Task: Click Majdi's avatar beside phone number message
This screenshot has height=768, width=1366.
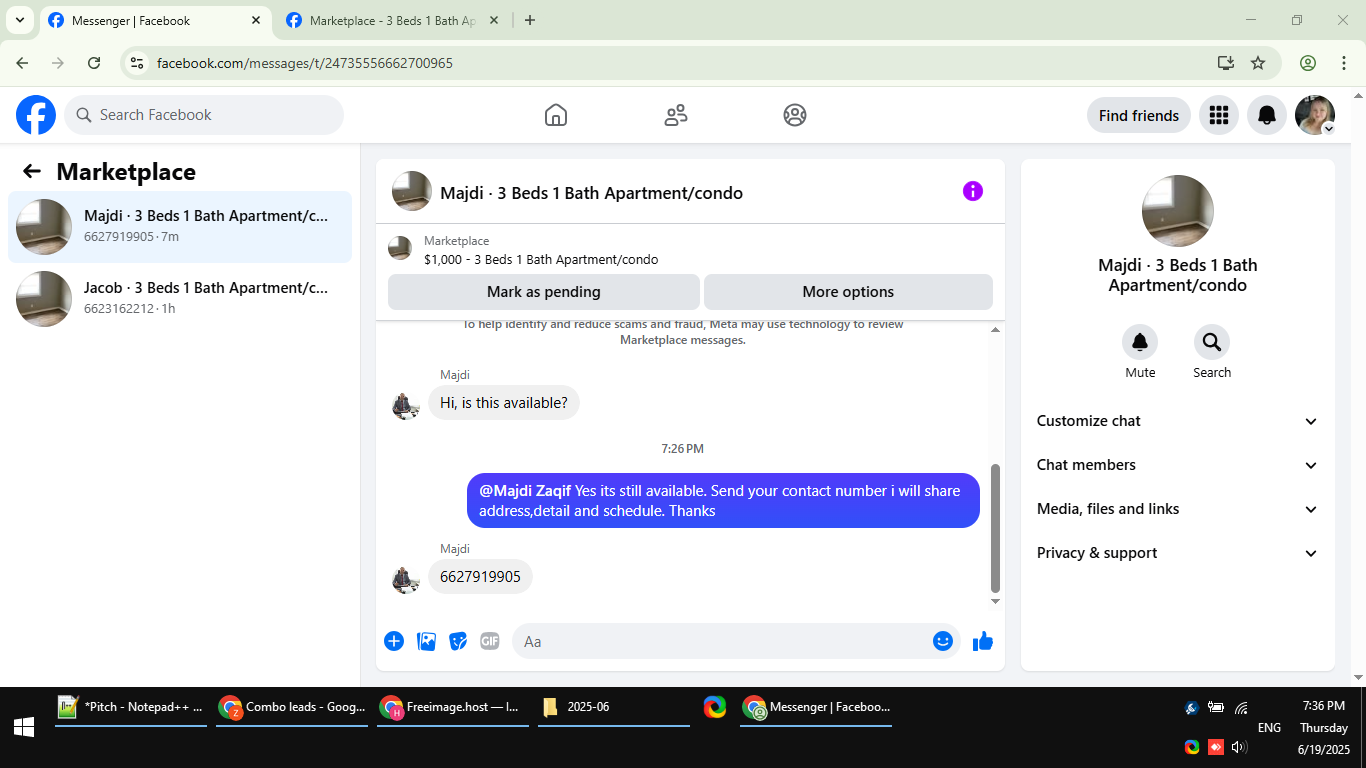Action: 405,580
